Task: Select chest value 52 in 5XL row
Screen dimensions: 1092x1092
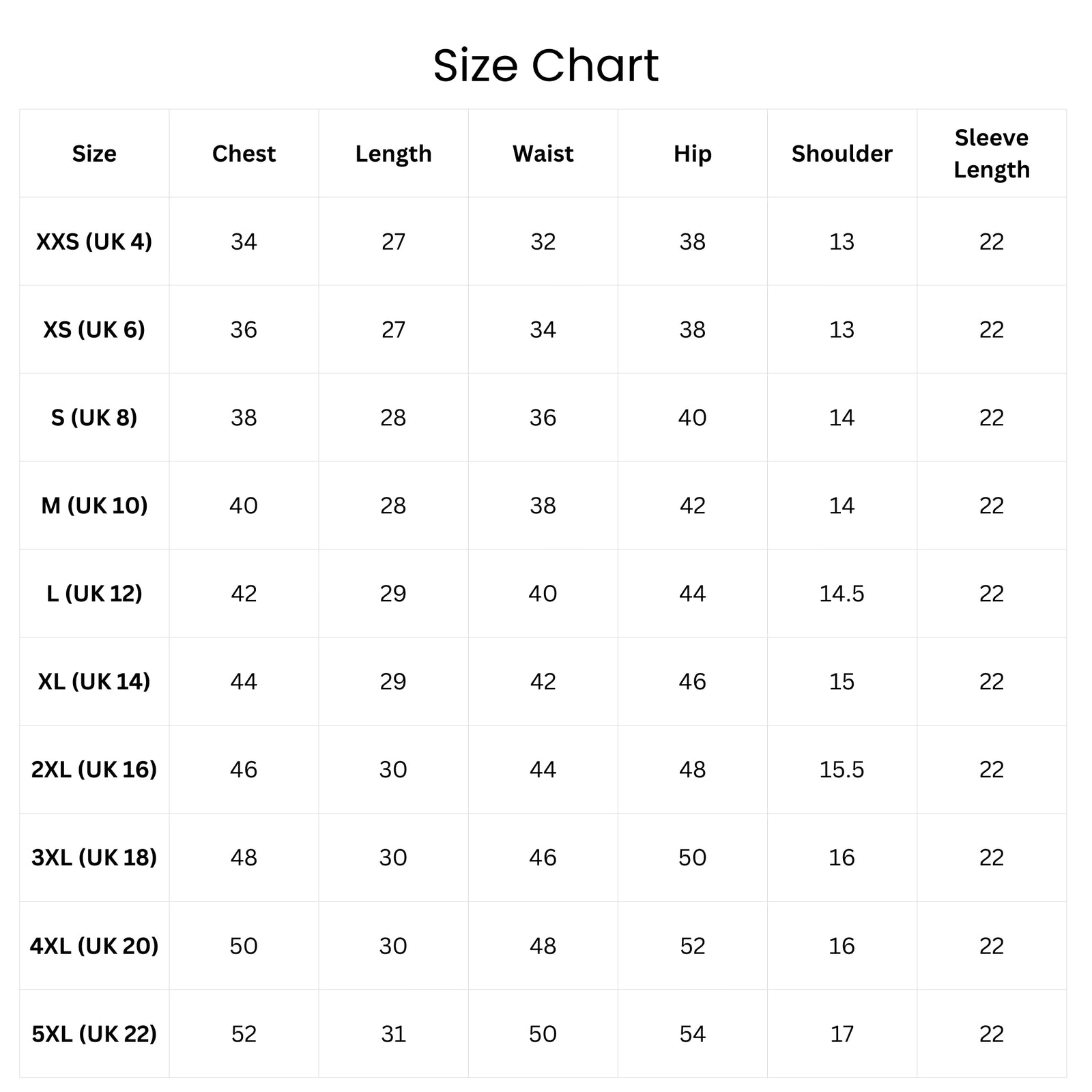Action: coord(244,1034)
